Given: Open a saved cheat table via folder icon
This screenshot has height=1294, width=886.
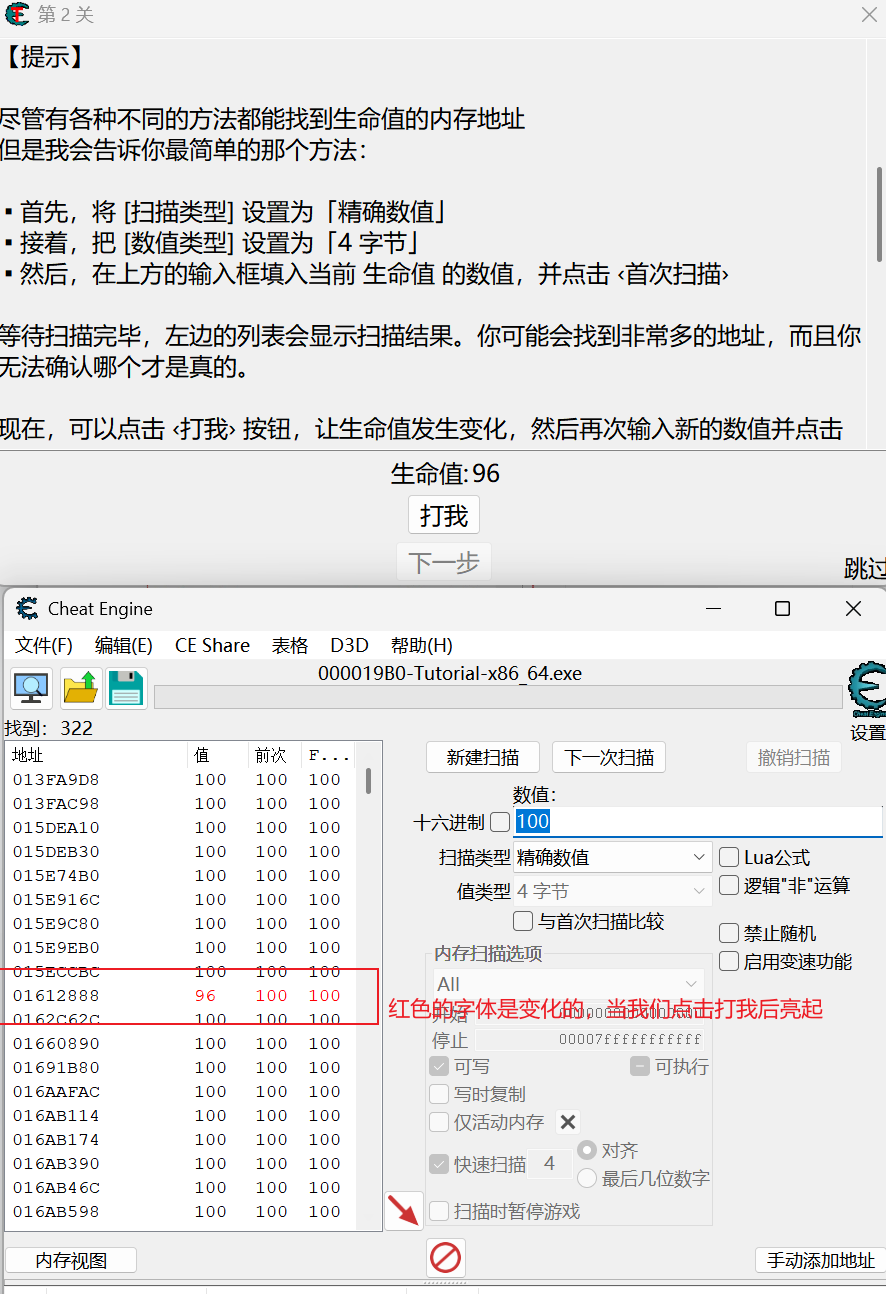Looking at the screenshot, I should pos(79,688).
